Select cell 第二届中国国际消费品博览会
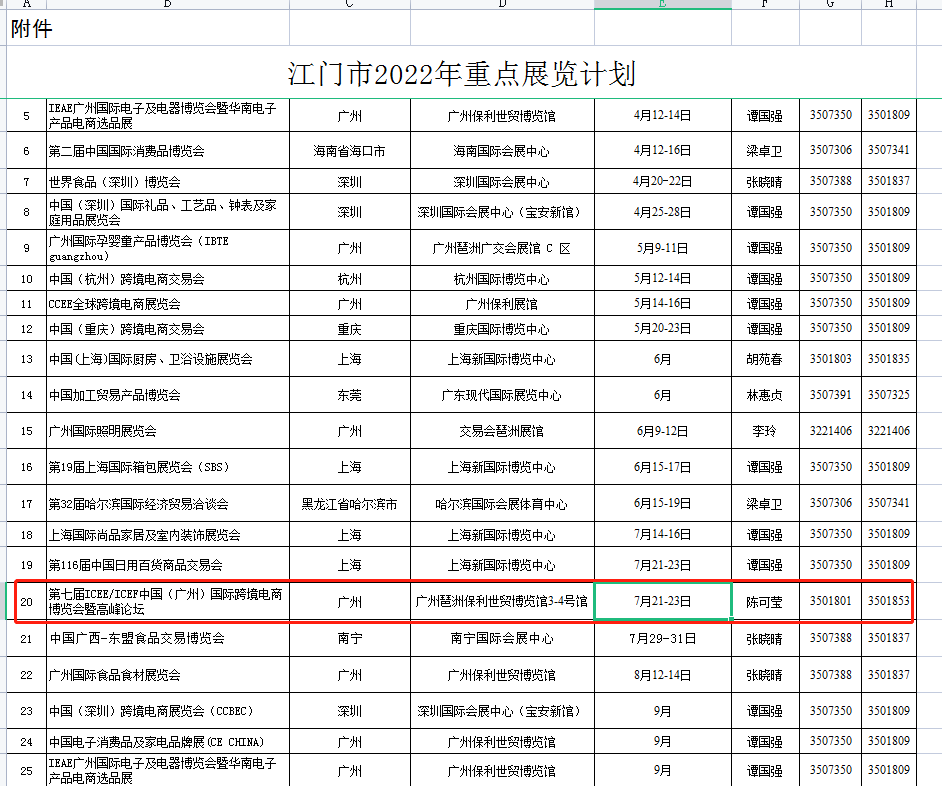Screen dimensions: 942x786 (168, 151)
